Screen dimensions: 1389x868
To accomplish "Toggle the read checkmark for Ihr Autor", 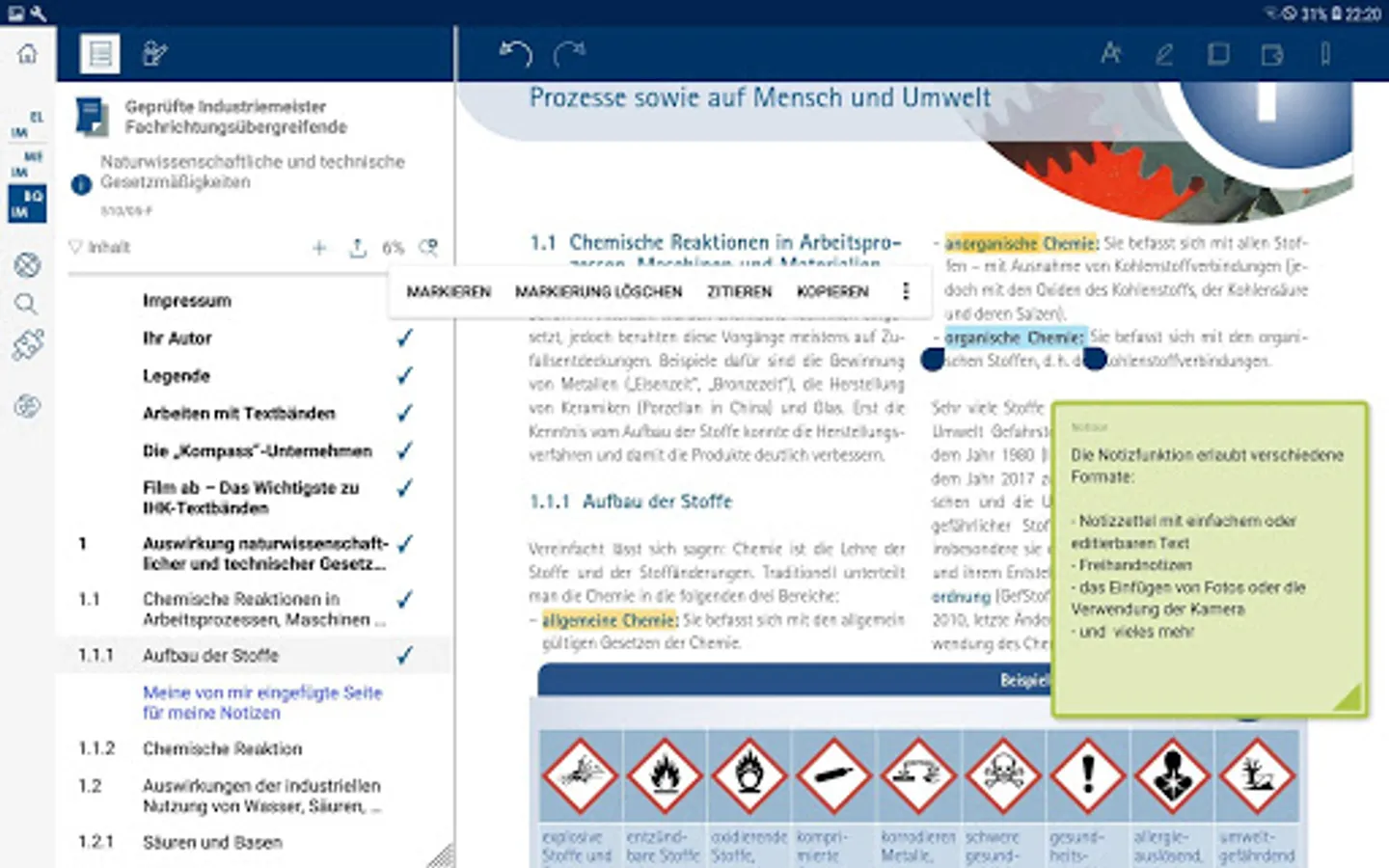I will (405, 338).
